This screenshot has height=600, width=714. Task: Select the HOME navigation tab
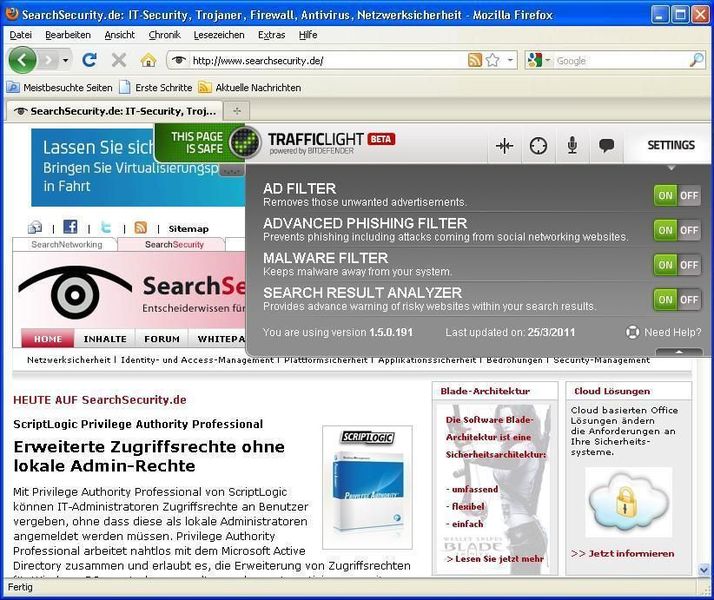48,339
